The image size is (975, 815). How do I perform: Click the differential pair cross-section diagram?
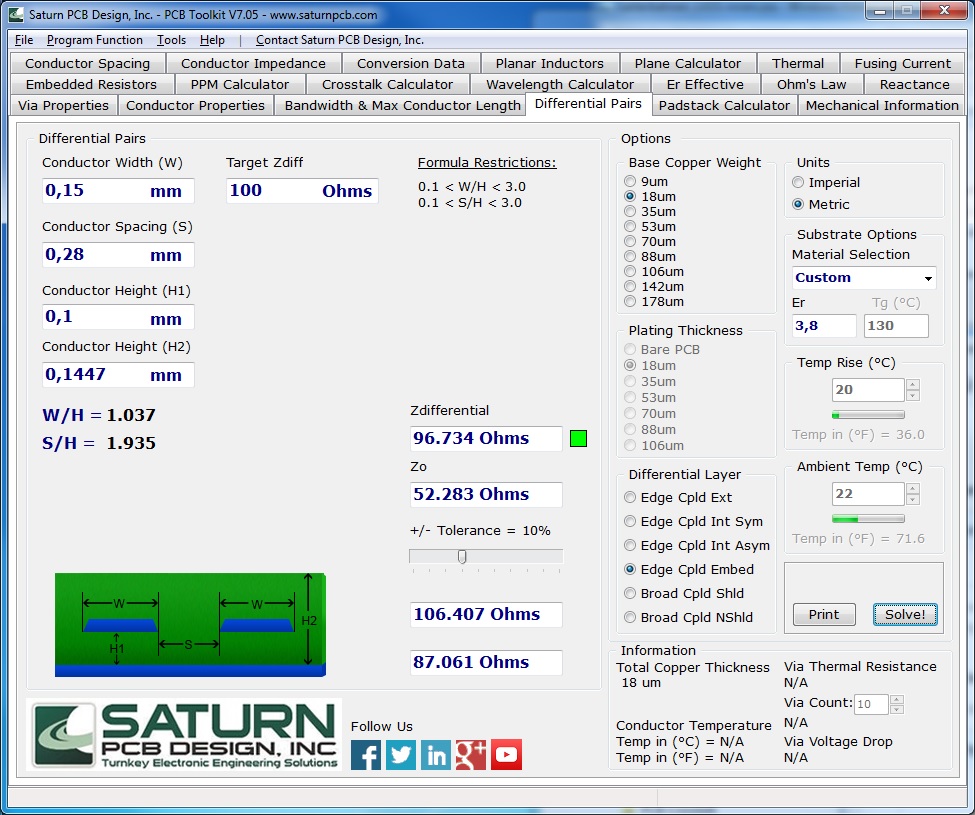[190, 625]
